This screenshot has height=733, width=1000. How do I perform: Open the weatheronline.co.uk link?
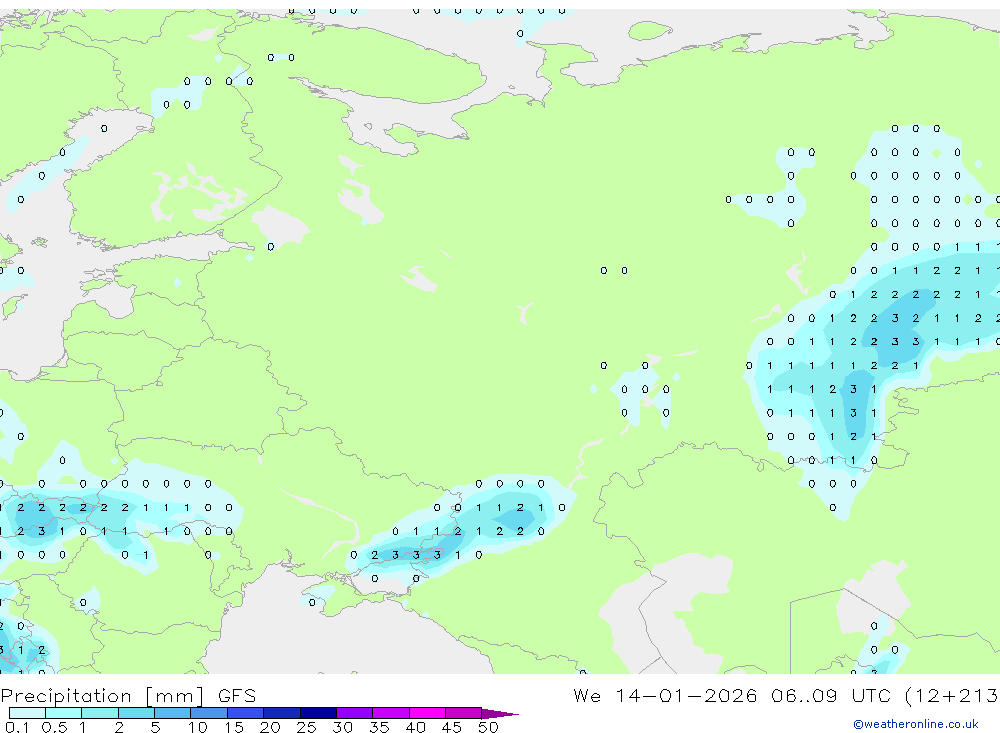pos(916,724)
